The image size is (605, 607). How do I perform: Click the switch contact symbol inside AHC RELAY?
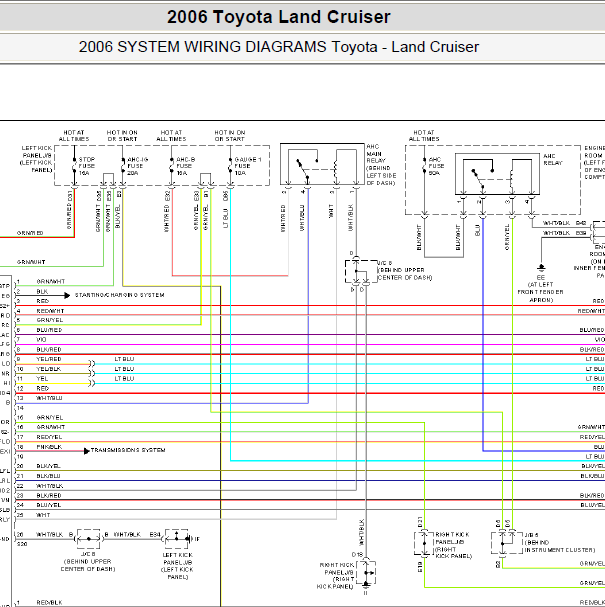point(481,177)
